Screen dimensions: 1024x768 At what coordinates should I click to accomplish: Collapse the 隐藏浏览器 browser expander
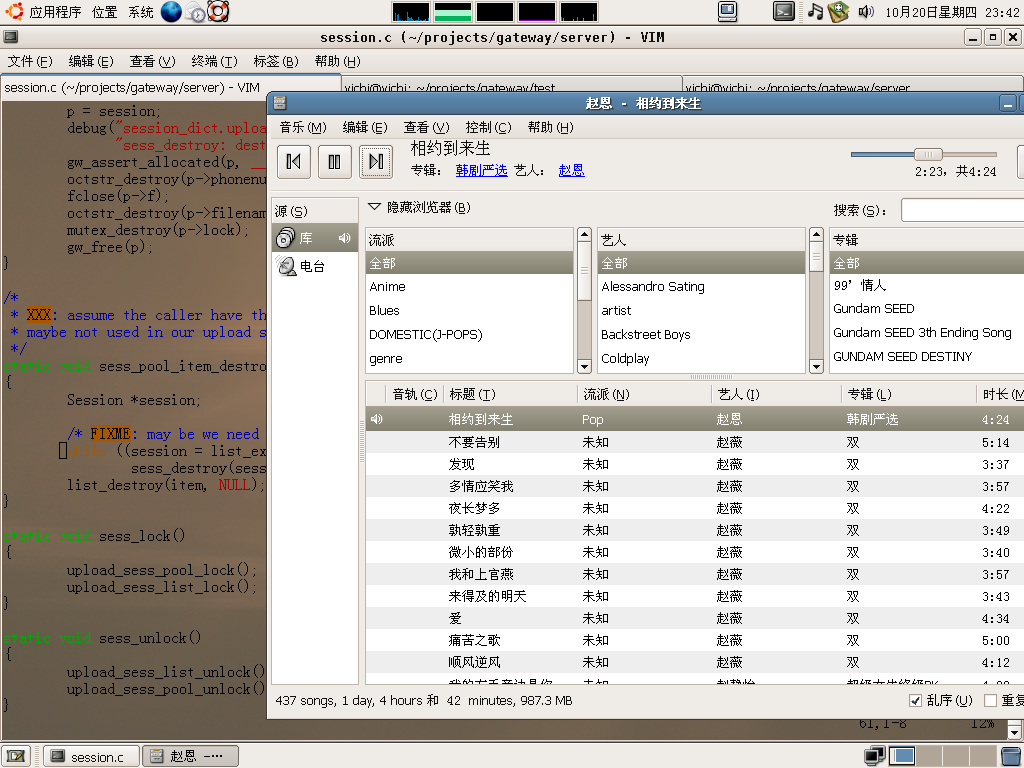point(374,207)
